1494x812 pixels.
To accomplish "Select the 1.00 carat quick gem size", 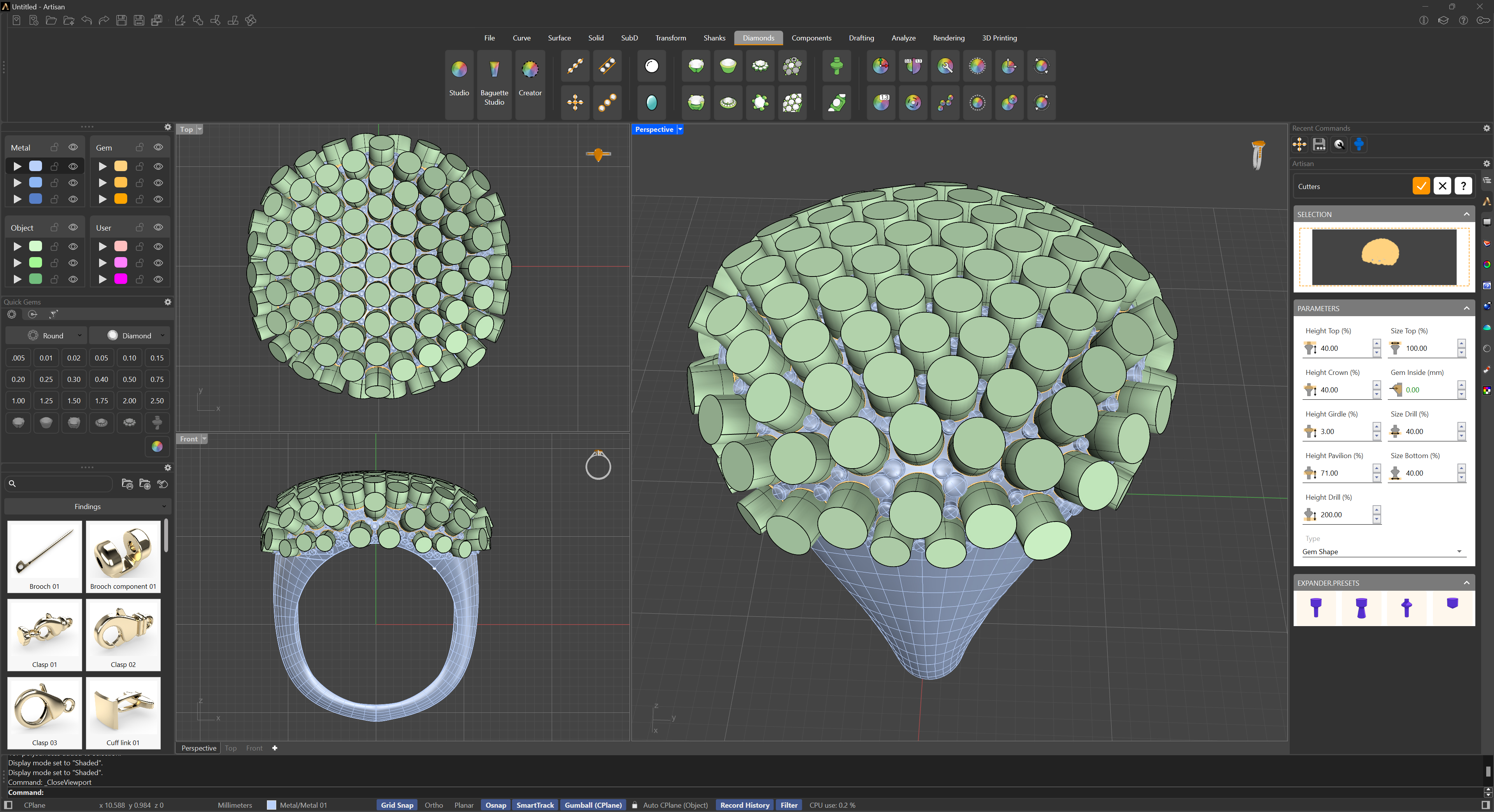I will pyautogui.click(x=19, y=401).
